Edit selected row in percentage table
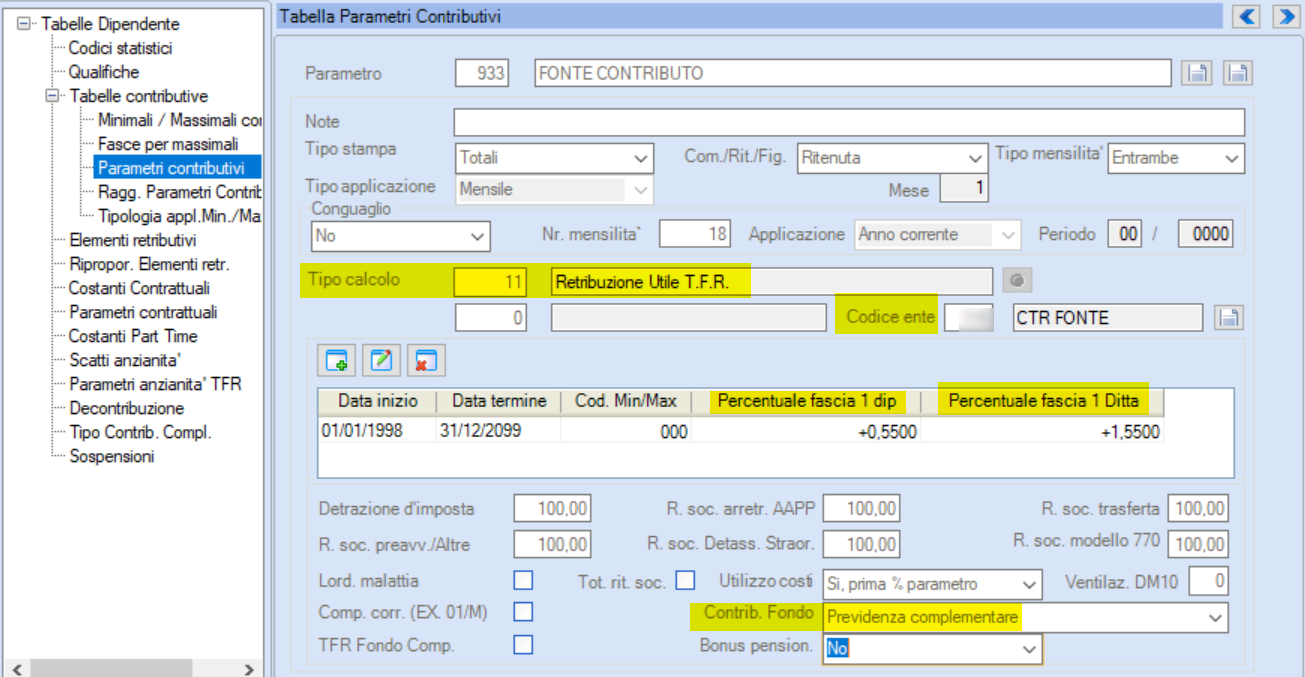This screenshot has width=1305, height=677. click(382, 360)
